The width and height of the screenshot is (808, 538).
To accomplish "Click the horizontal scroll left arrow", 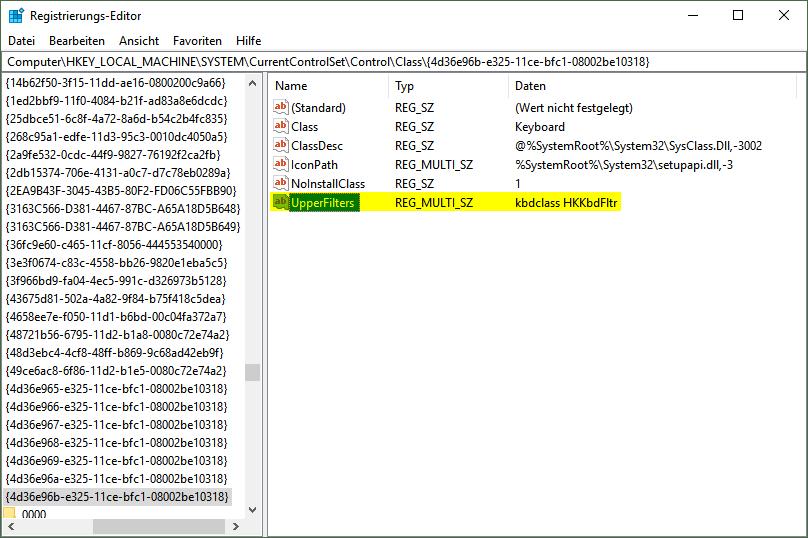I will point(11,527).
